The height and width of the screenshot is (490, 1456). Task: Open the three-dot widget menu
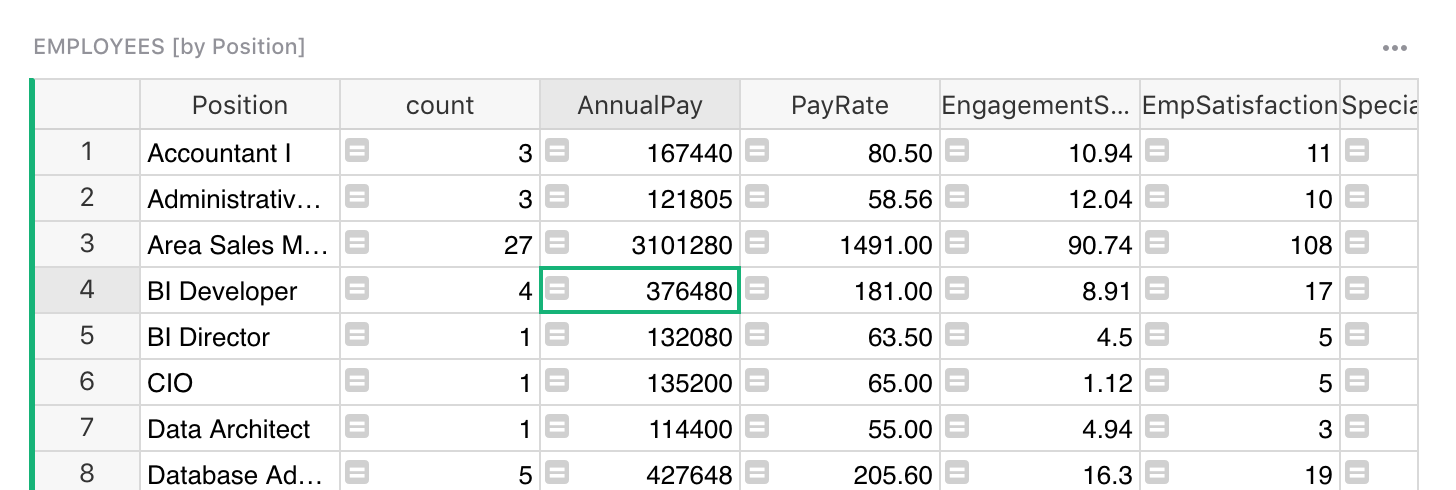pyautogui.click(x=1394, y=48)
